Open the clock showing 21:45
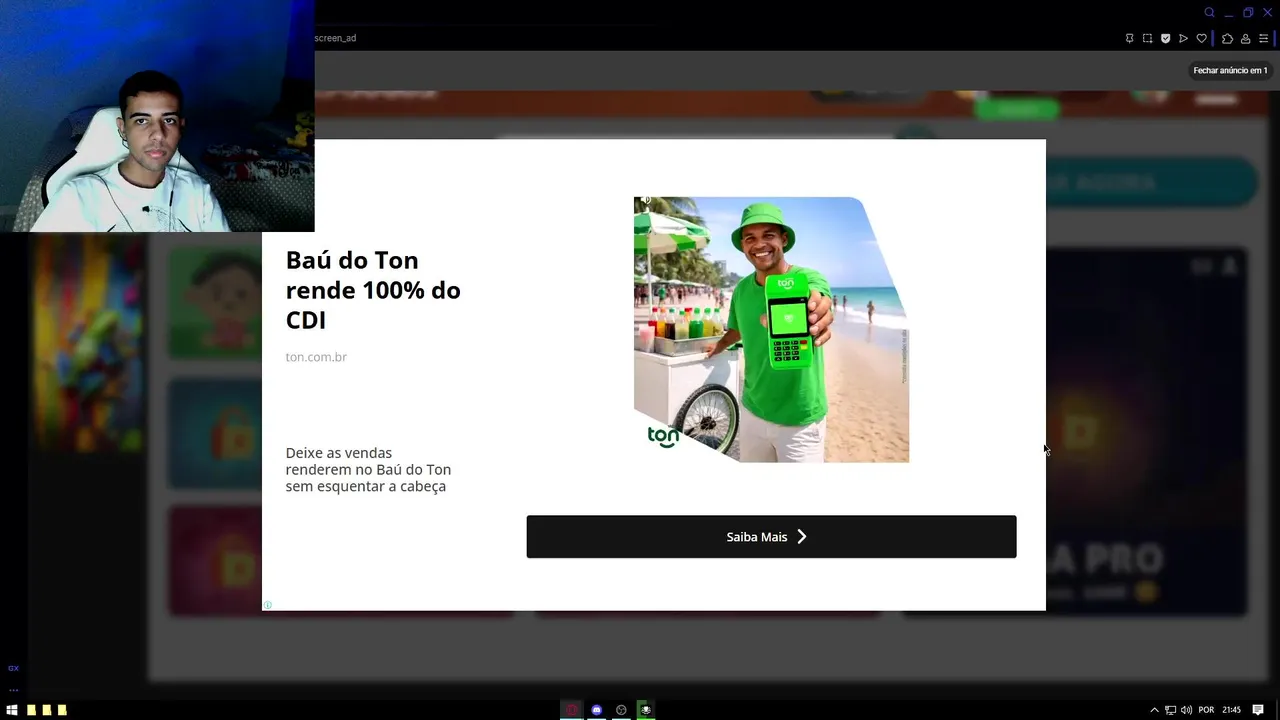Viewport: 1280px width, 720px height. (1232, 710)
